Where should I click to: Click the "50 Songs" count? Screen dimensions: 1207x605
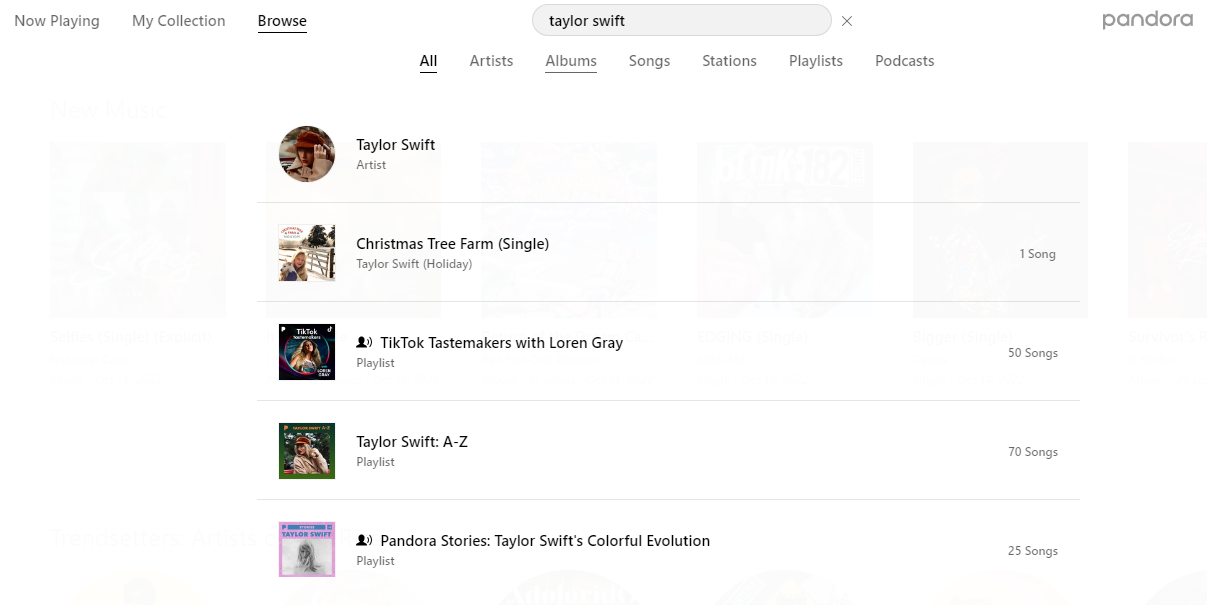click(x=1033, y=353)
